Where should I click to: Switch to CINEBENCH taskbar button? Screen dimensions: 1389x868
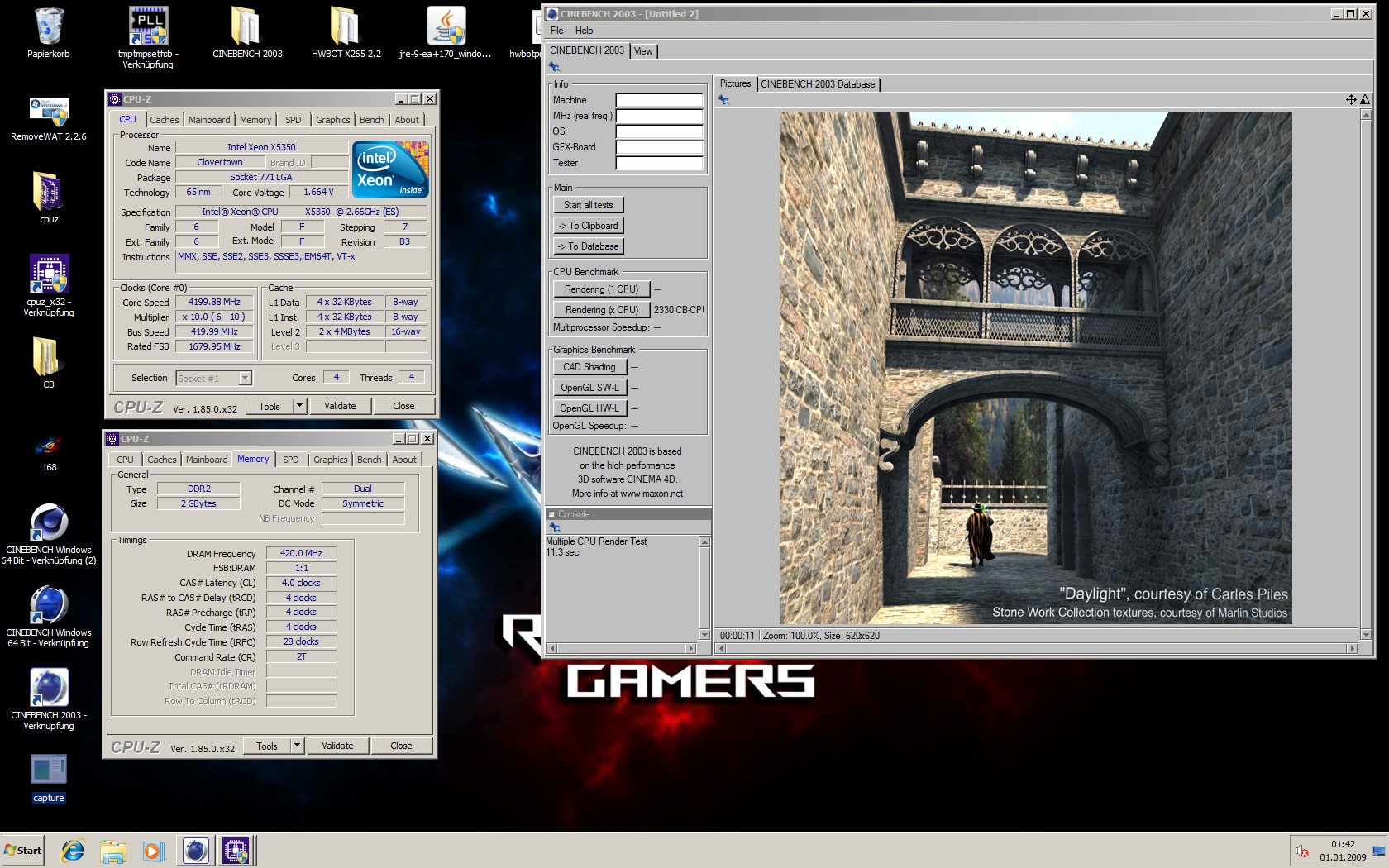(195, 851)
